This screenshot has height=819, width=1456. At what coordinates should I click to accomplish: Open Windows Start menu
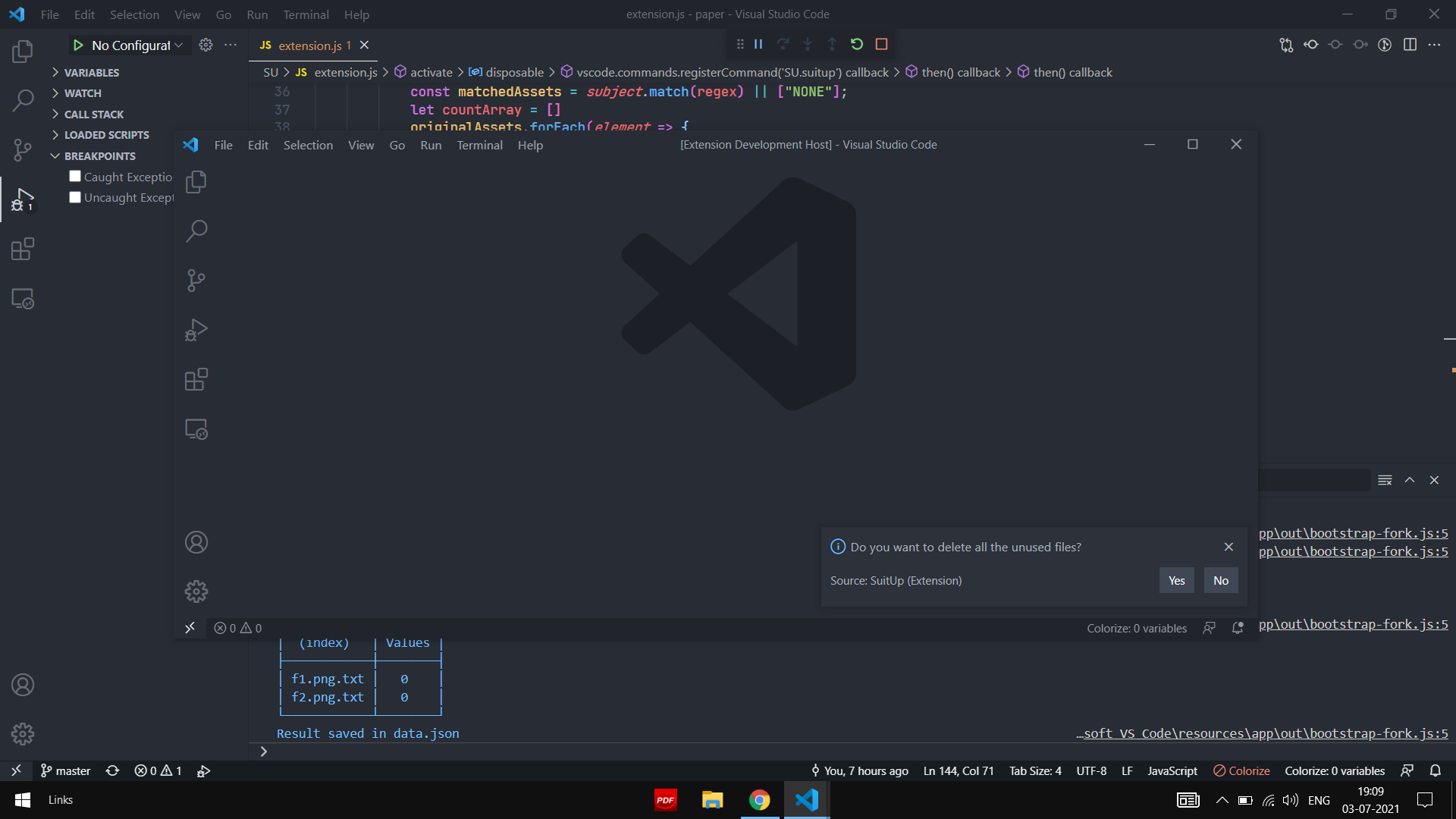pos(23,800)
